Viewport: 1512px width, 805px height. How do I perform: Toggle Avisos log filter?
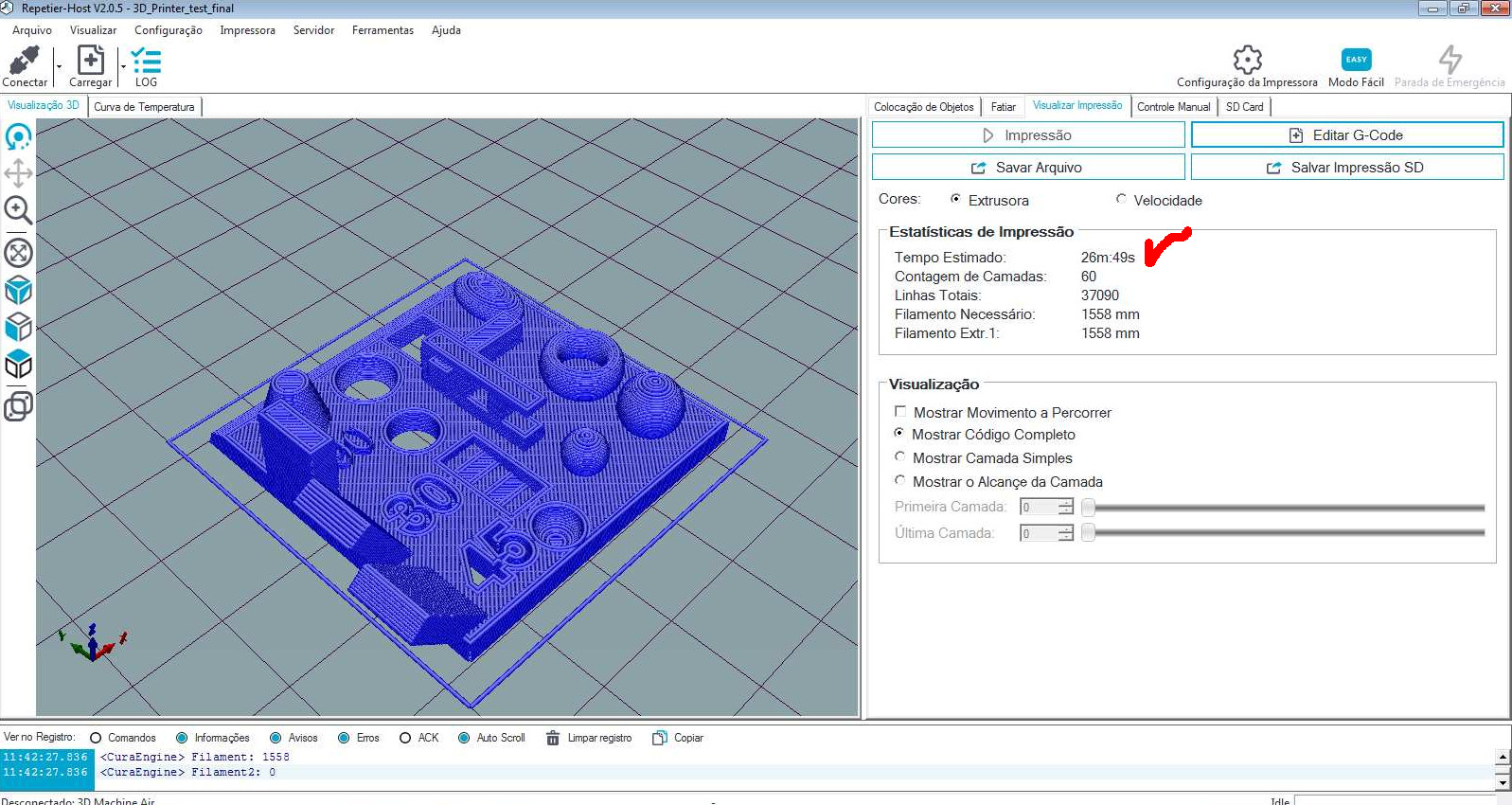(x=276, y=738)
